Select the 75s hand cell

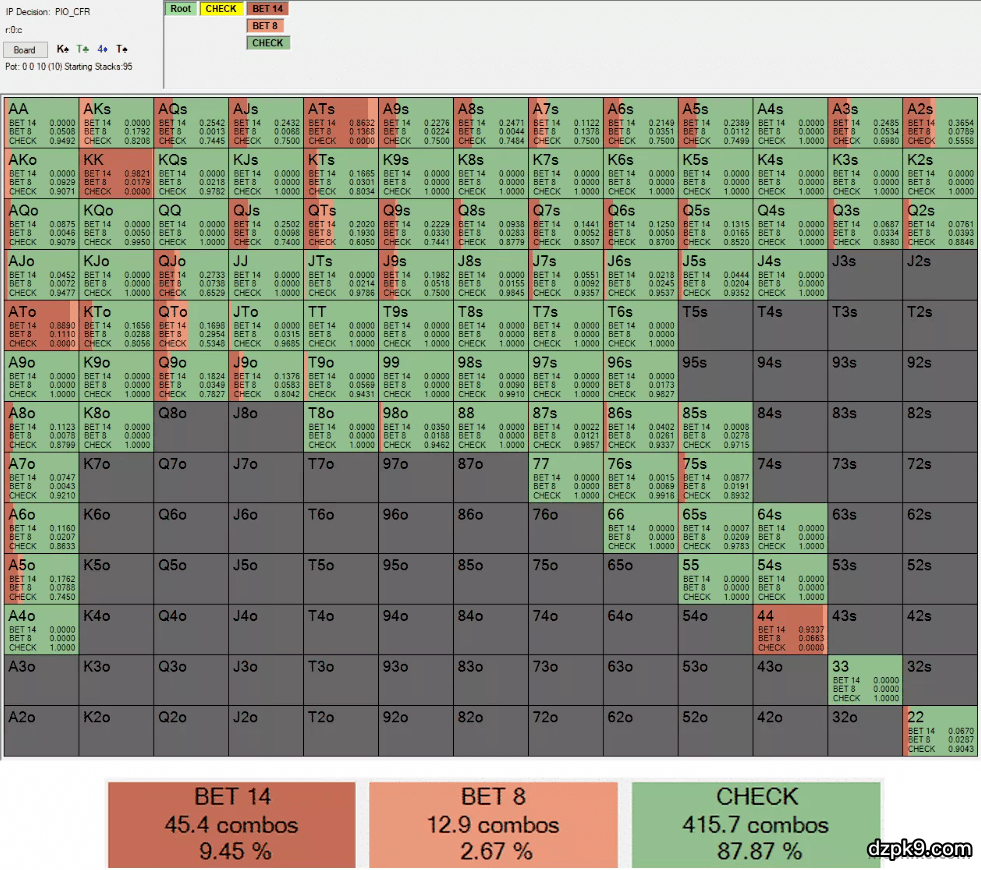coord(716,477)
